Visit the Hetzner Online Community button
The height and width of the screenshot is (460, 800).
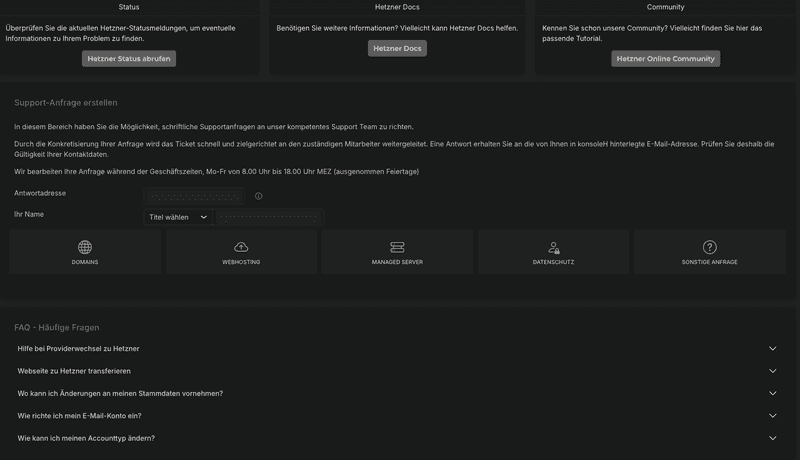[665, 59]
